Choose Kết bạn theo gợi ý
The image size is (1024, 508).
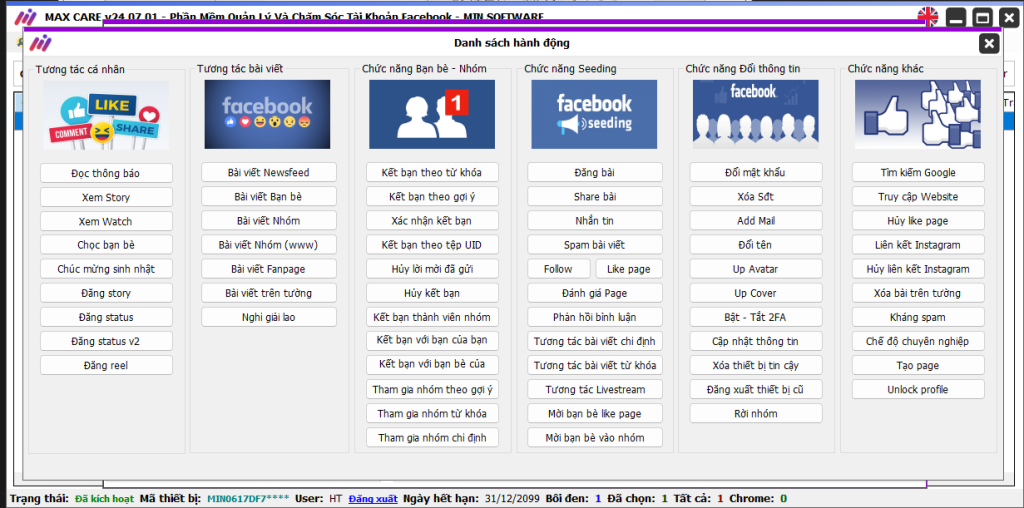(x=432, y=197)
